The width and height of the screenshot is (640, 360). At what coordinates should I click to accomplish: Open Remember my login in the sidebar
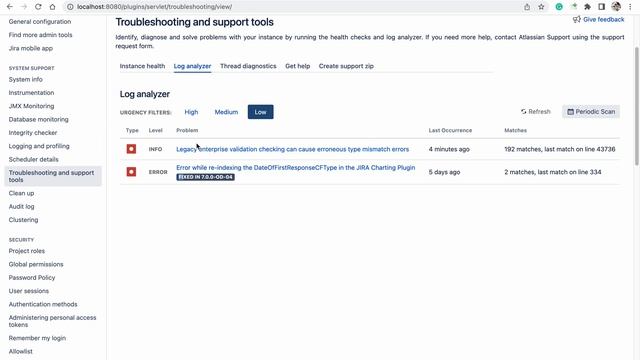pos(37,338)
